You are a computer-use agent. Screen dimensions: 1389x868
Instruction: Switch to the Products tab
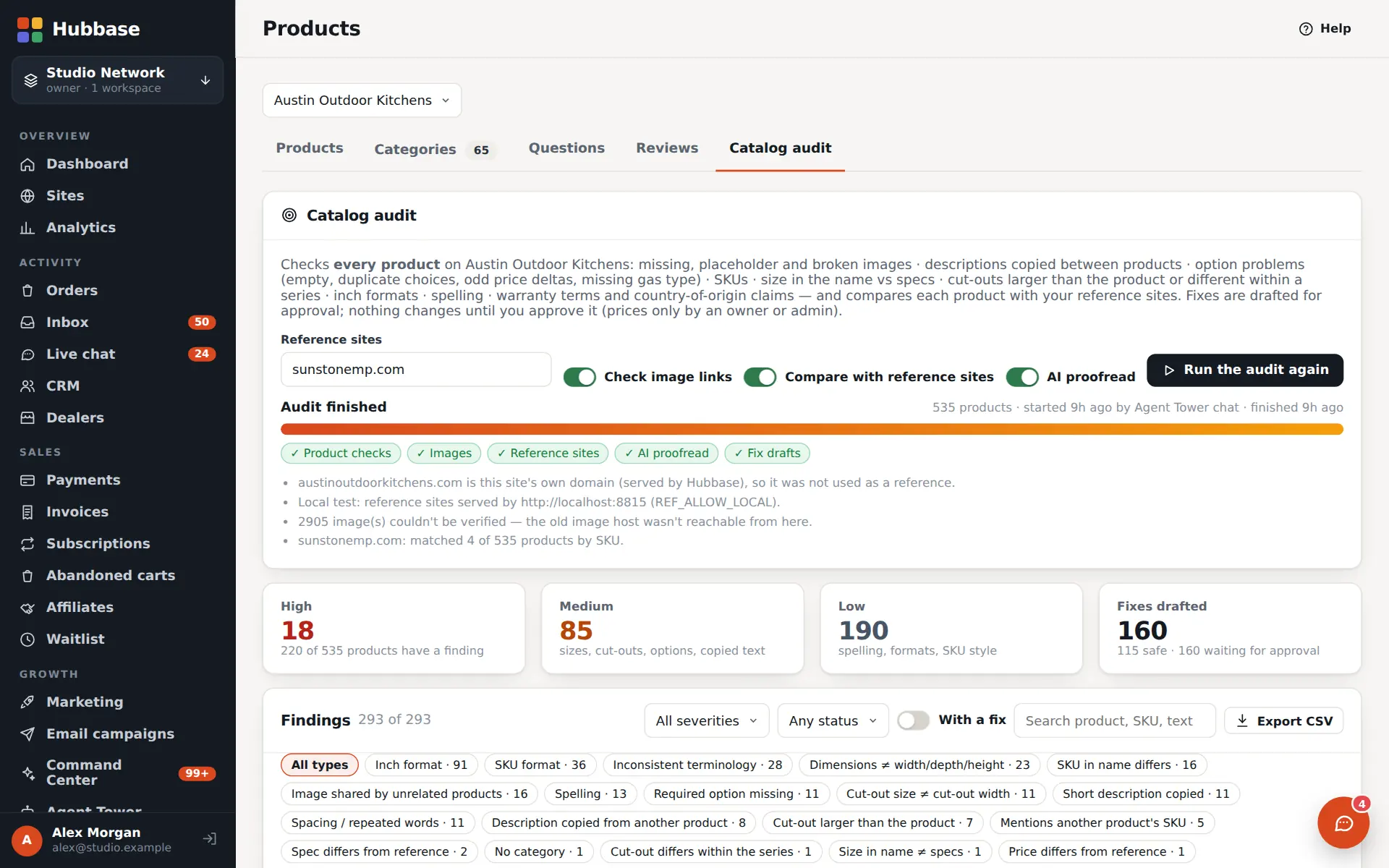point(310,148)
